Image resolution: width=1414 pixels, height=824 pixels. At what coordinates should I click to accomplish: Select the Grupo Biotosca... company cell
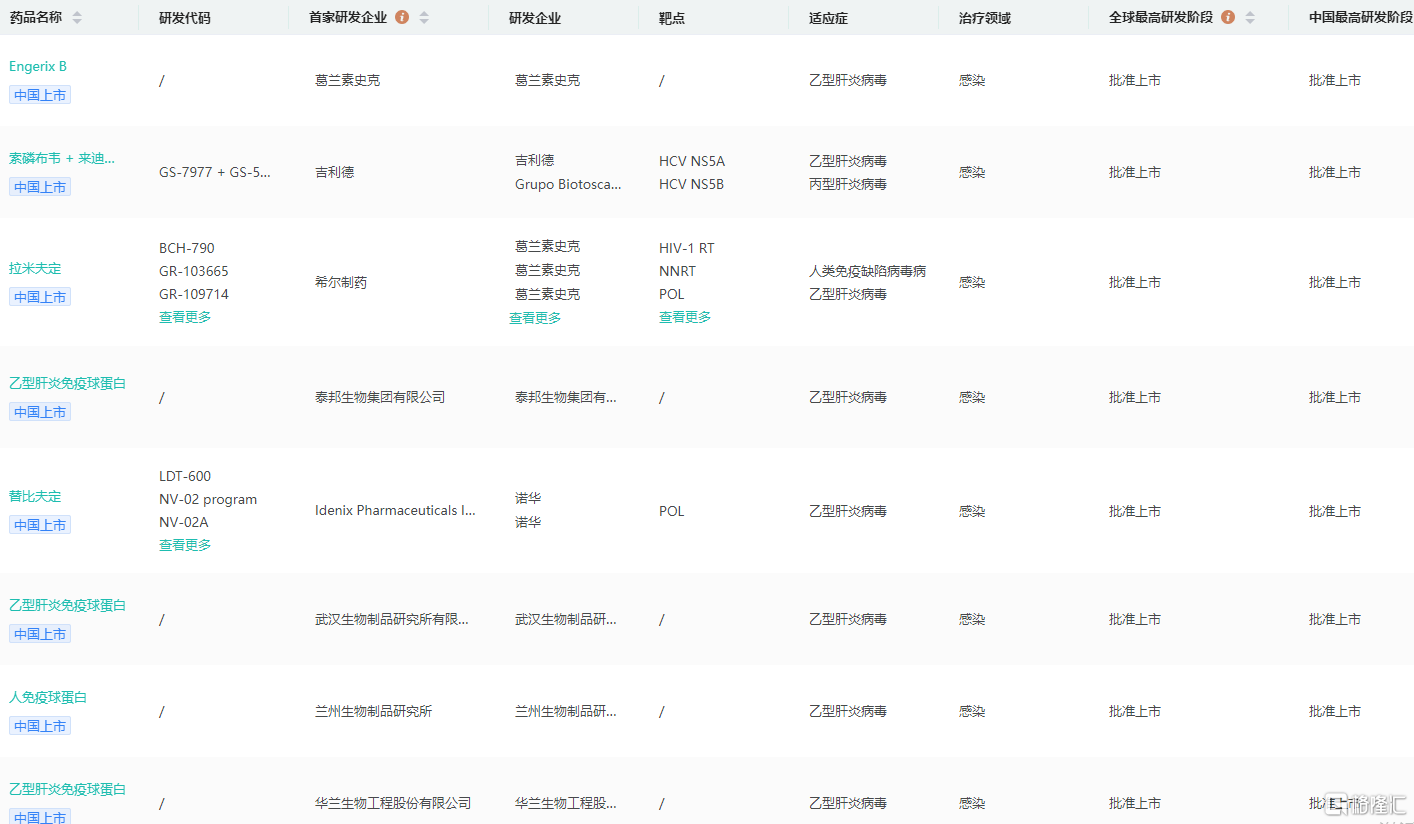point(568,184)
